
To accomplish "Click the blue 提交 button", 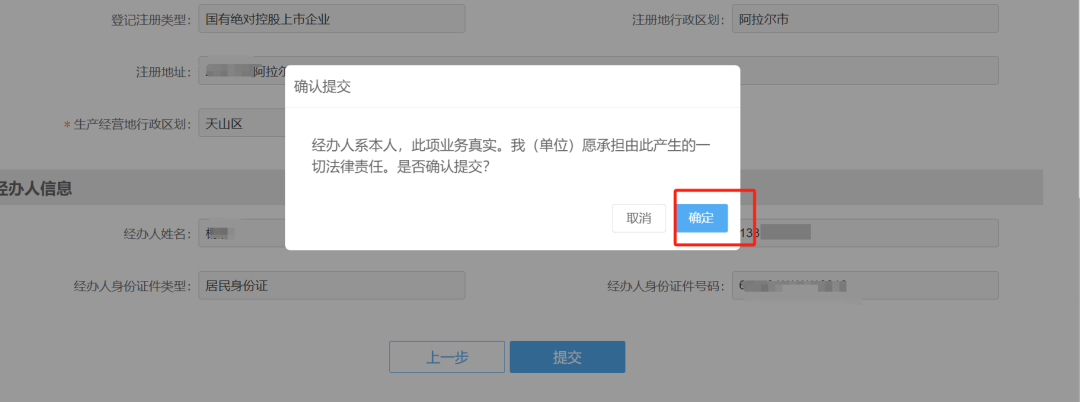I will tap(568, 357).
